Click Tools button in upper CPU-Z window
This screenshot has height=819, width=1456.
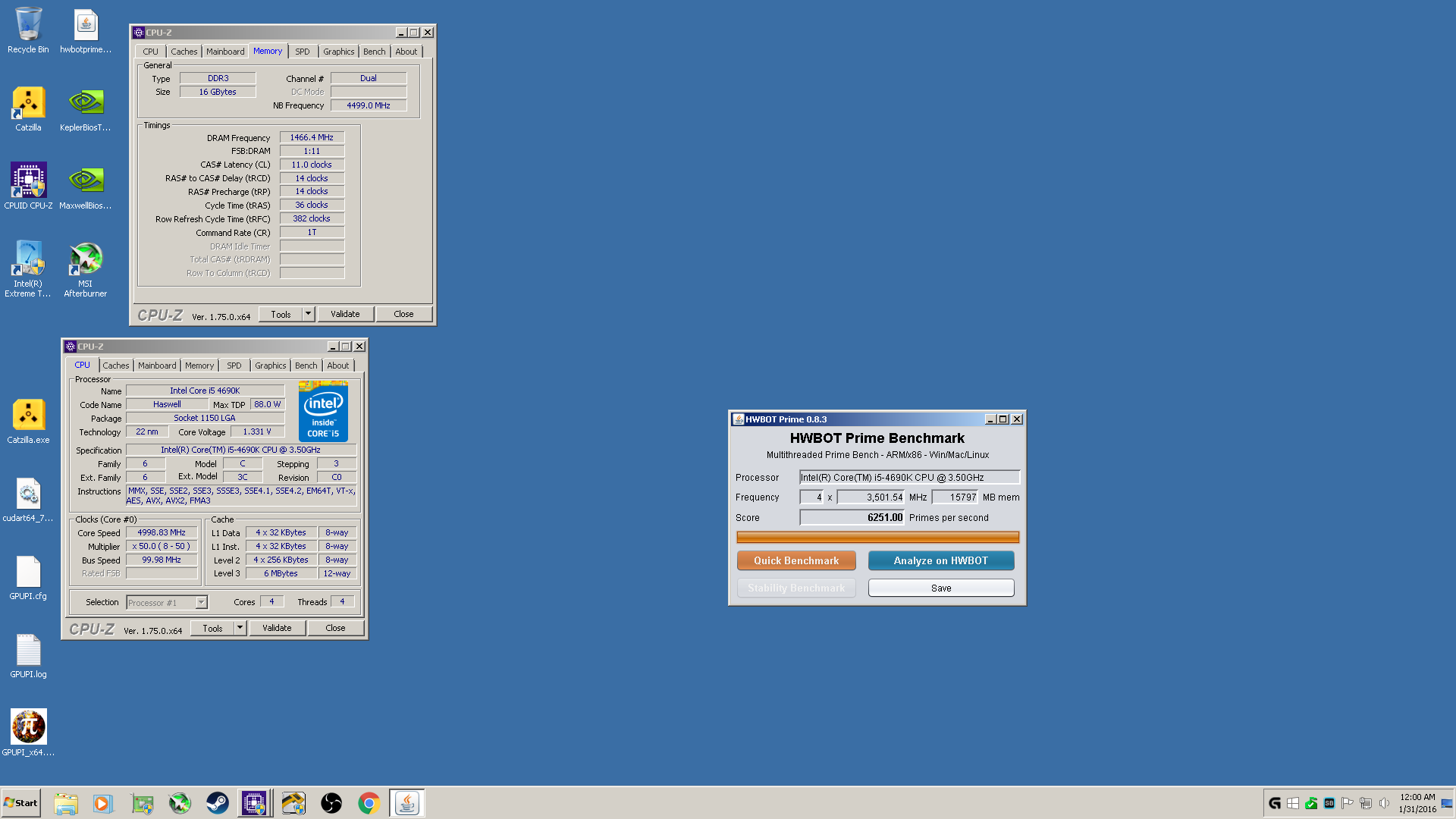pos(281,314)
